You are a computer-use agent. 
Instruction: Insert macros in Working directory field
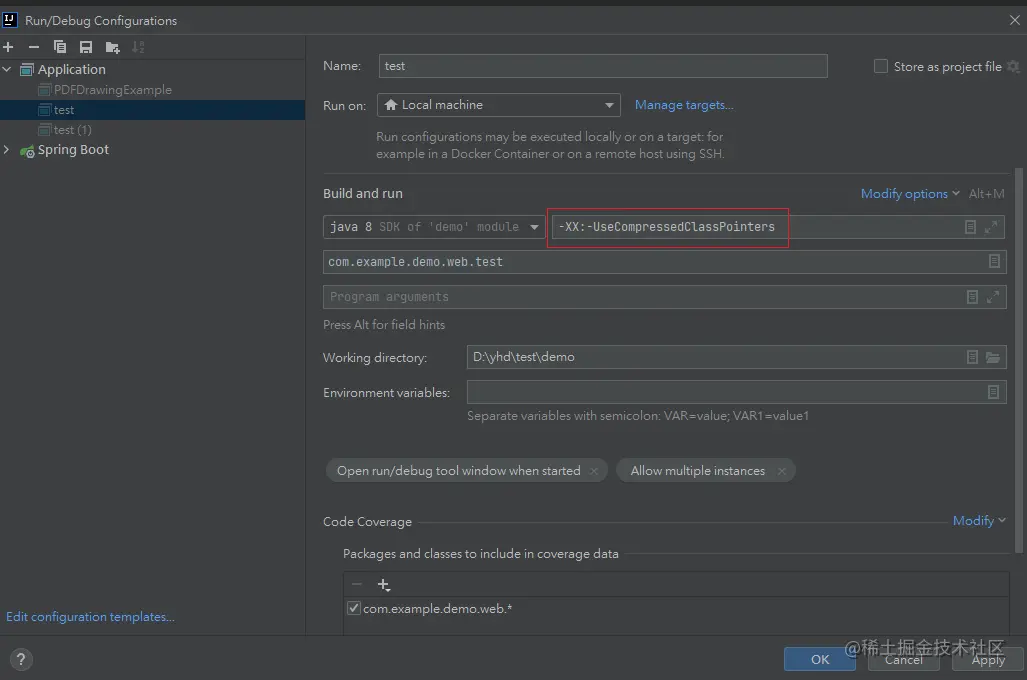click(973, 357)
